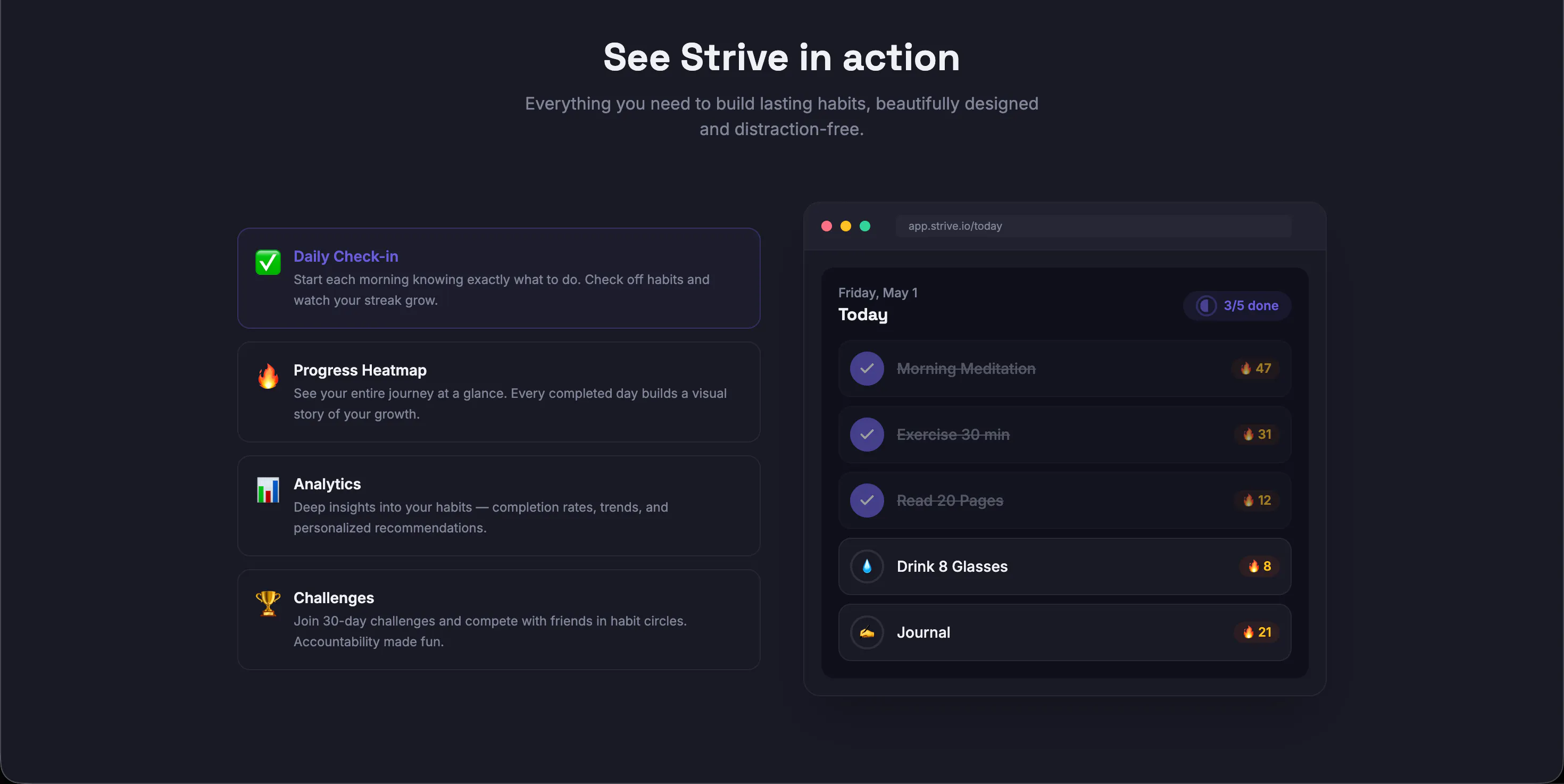Click the app.strive.io/today address bar
Viewport: 1564px width, 784px height.
pos(1093,226)
